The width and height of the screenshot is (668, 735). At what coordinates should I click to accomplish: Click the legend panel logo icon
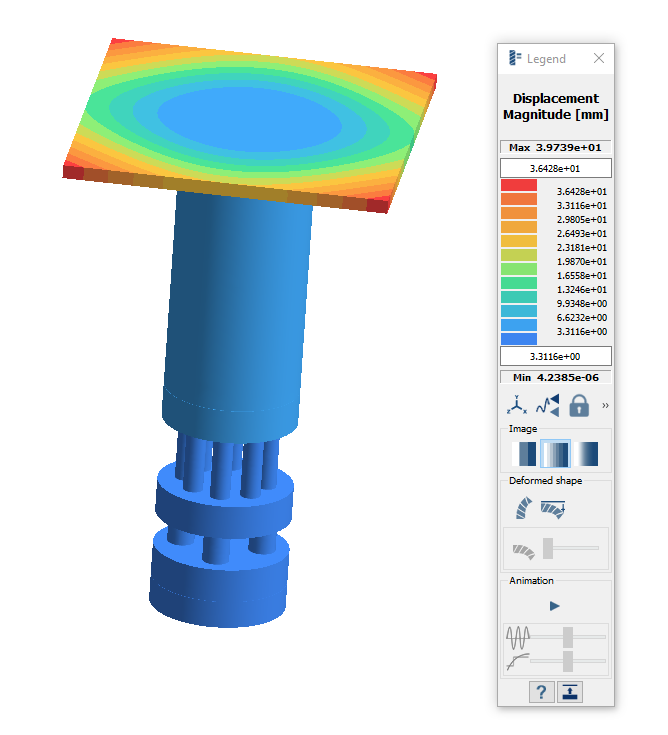pos(515,58)
